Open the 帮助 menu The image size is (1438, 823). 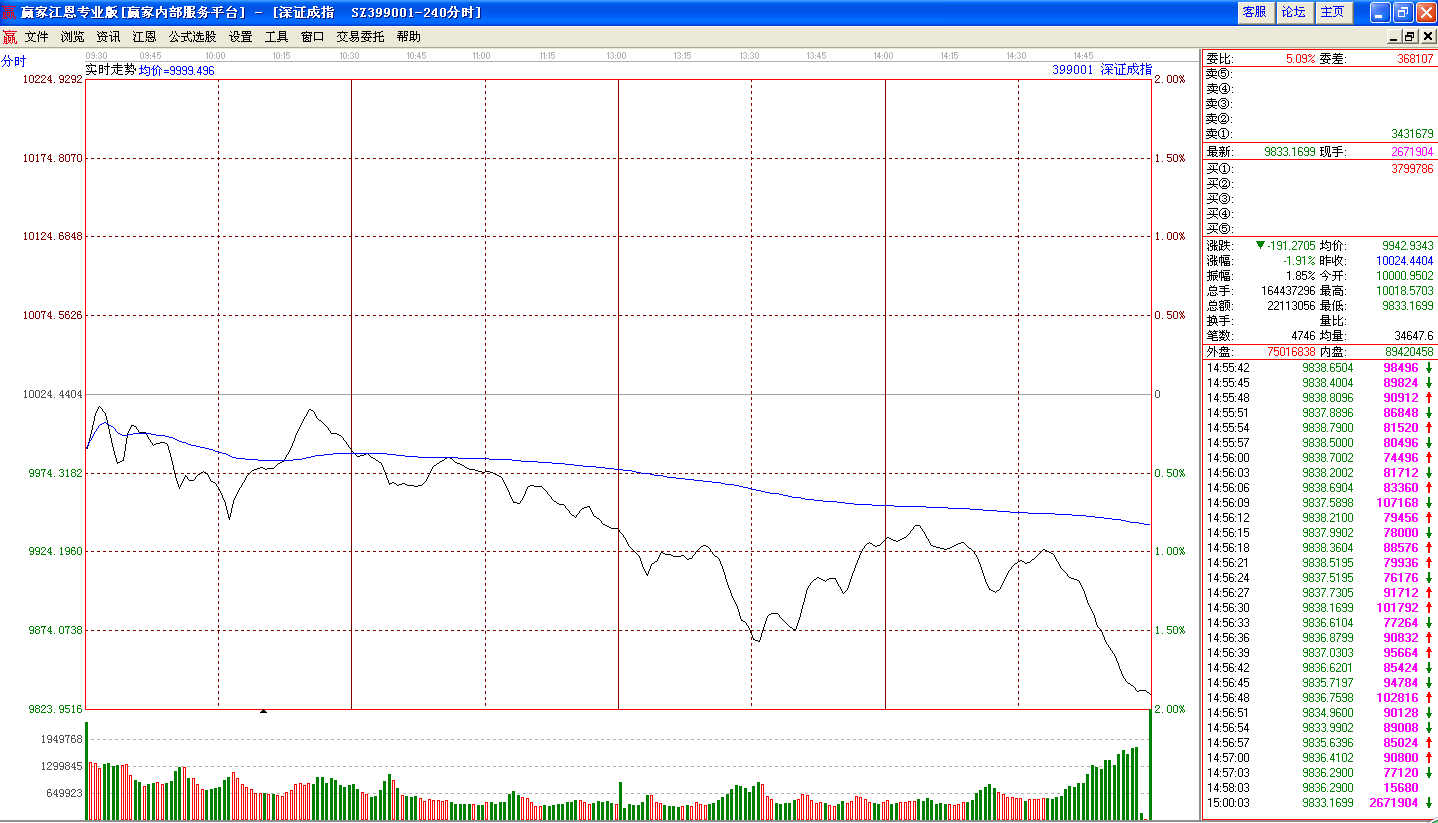tap(408, 37)
